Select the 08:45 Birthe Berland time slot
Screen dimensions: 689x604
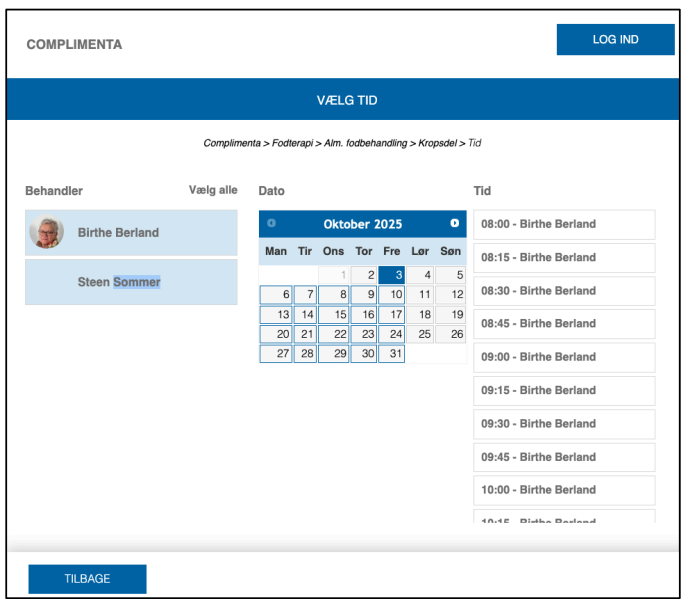[x=564, y=324]
